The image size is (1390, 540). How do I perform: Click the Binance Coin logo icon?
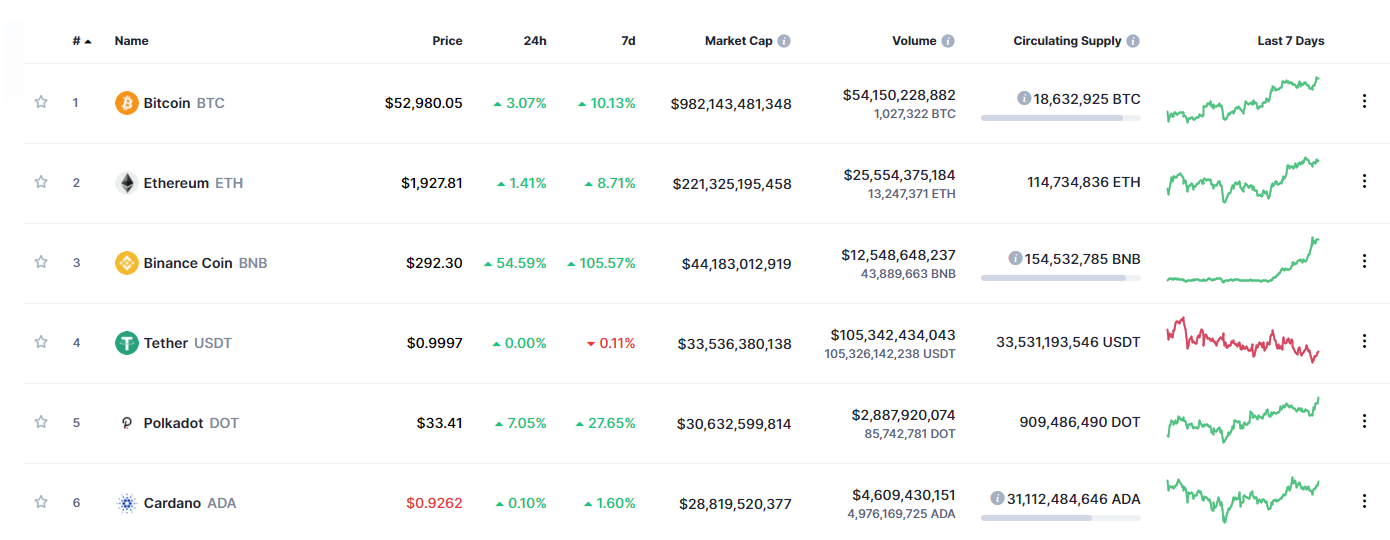click(127, 263)
